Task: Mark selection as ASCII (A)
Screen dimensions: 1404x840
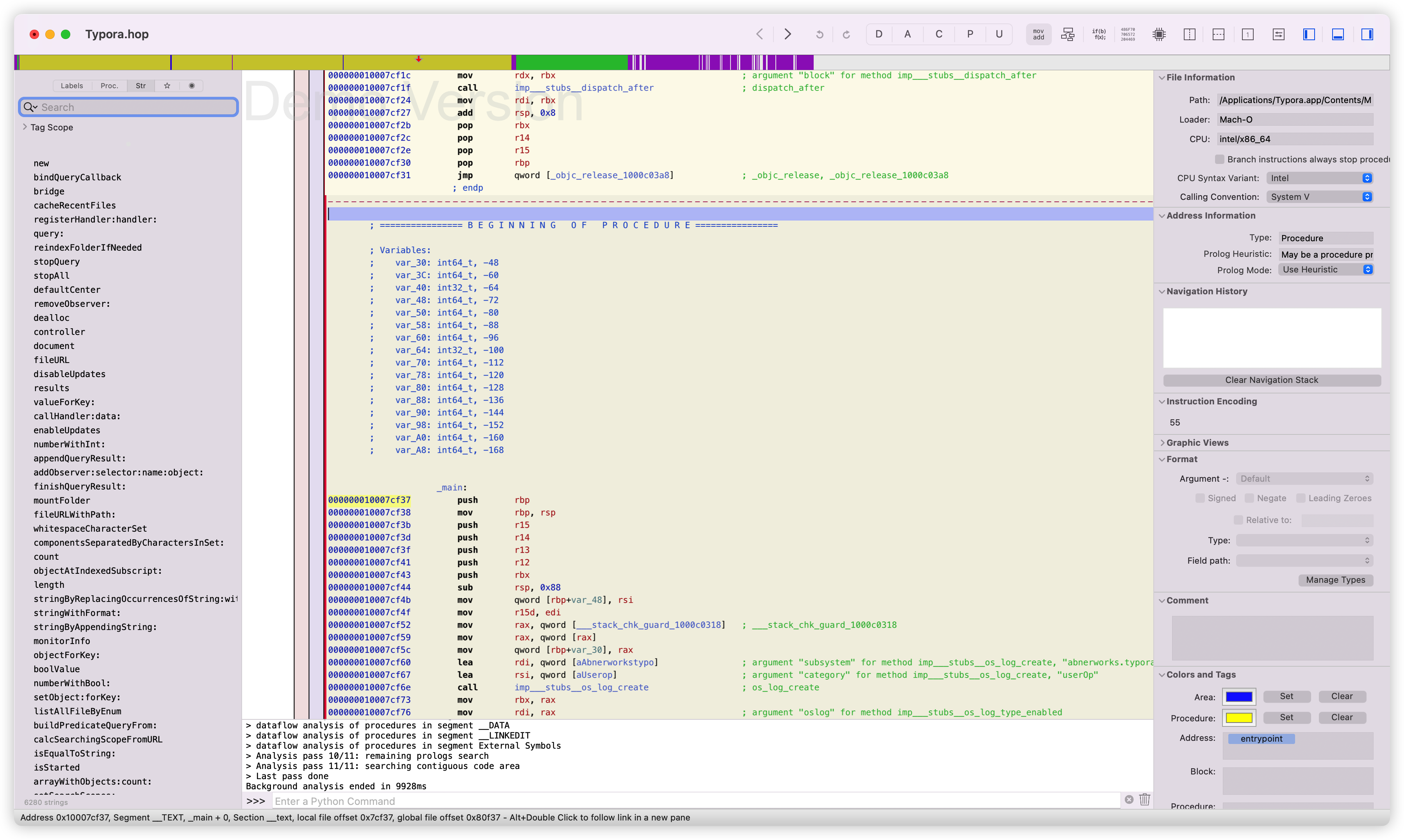Action: point(907,34)
